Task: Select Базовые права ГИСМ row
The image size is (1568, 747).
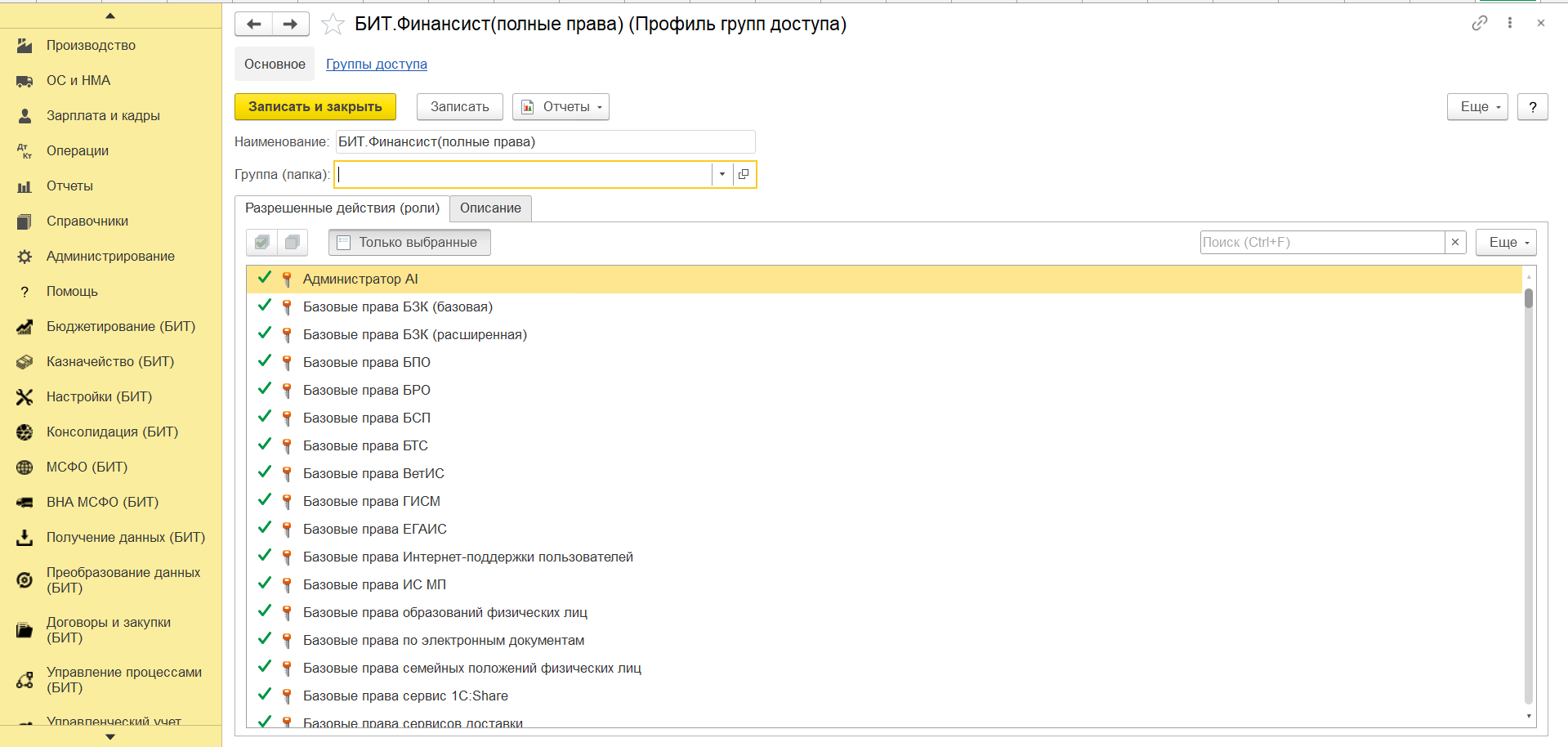Action: pyautogui.click(x=885, y=501)
